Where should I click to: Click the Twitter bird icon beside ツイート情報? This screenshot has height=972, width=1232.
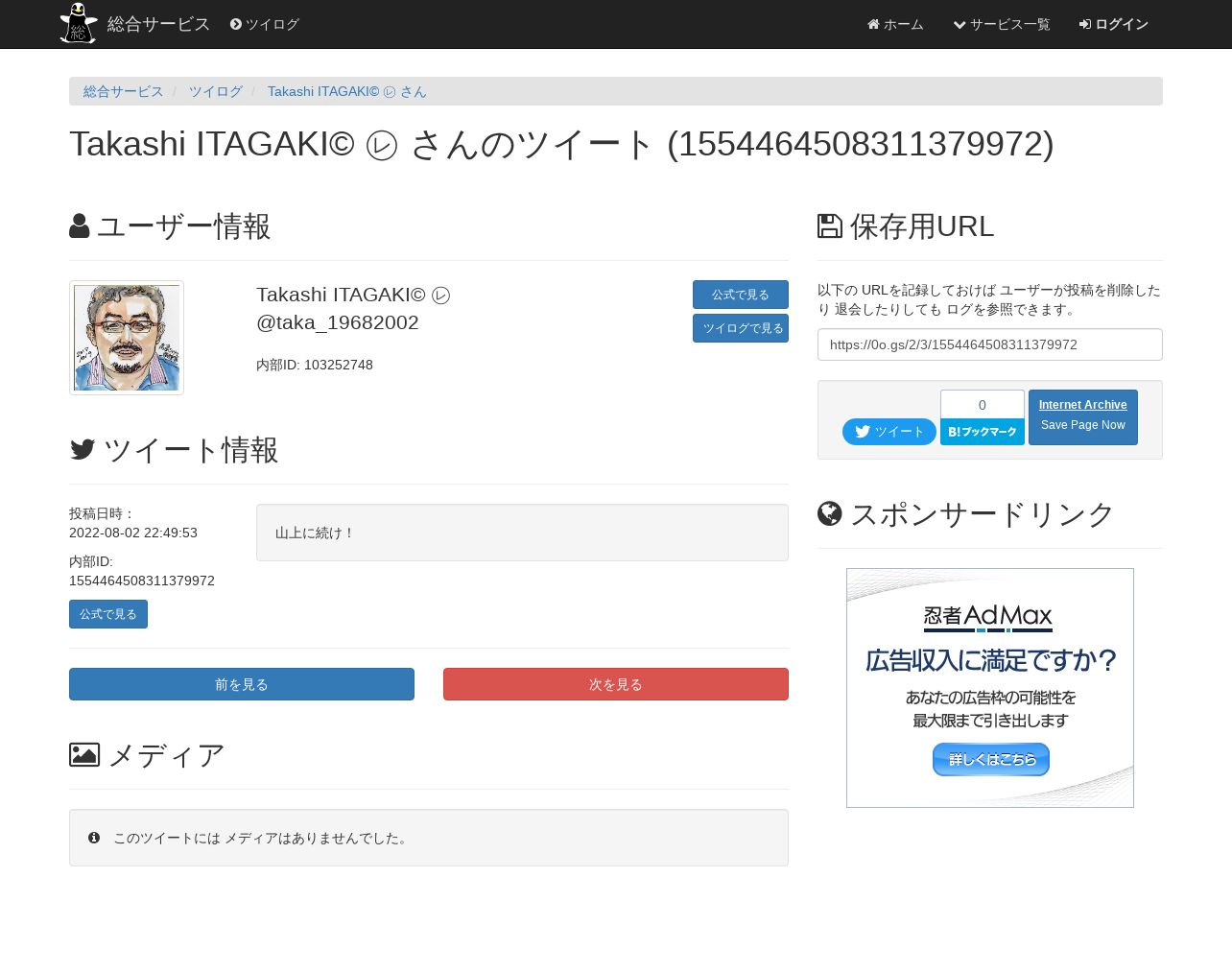83,449
